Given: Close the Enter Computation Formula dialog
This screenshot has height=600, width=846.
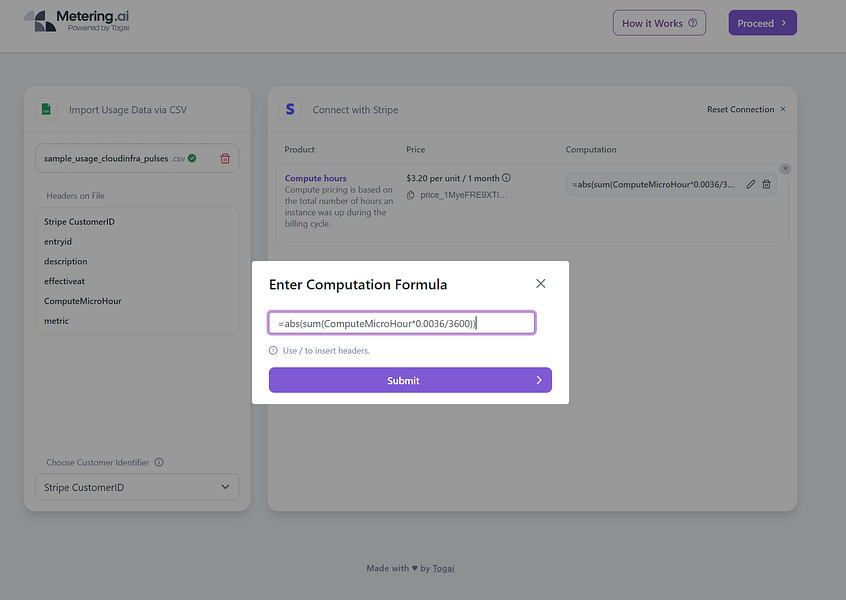Looking at the screenshot, I should tap(540, 283).
